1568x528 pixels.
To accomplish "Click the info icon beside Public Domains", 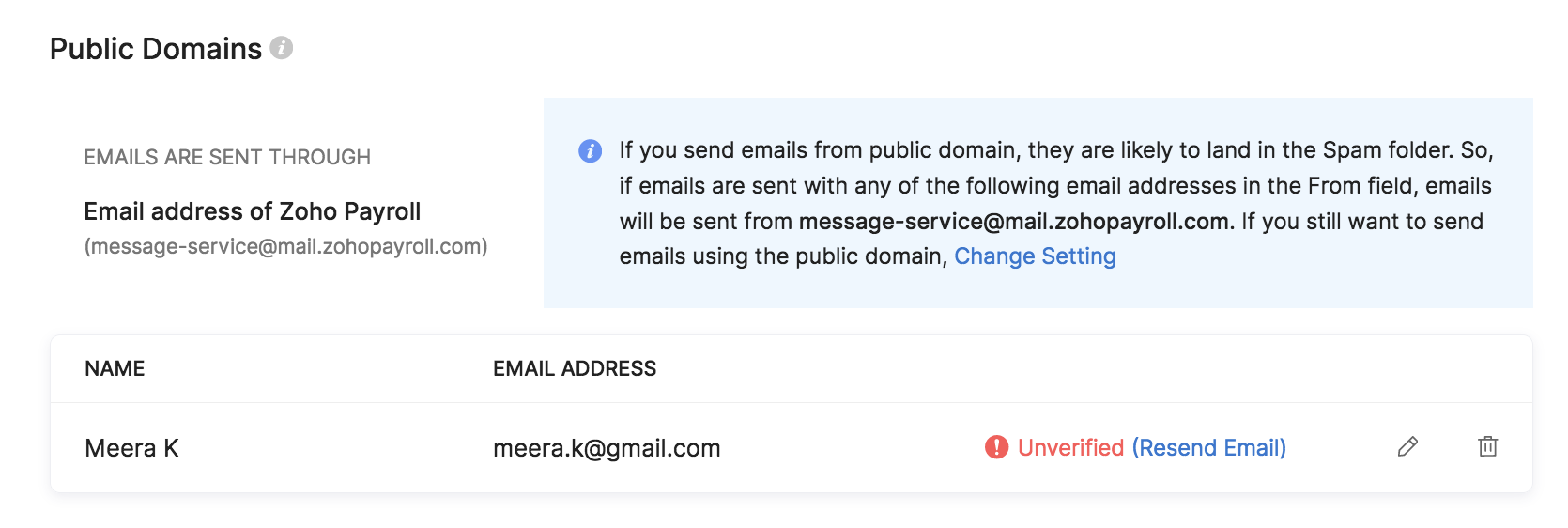I will click(x=282, y=48).
